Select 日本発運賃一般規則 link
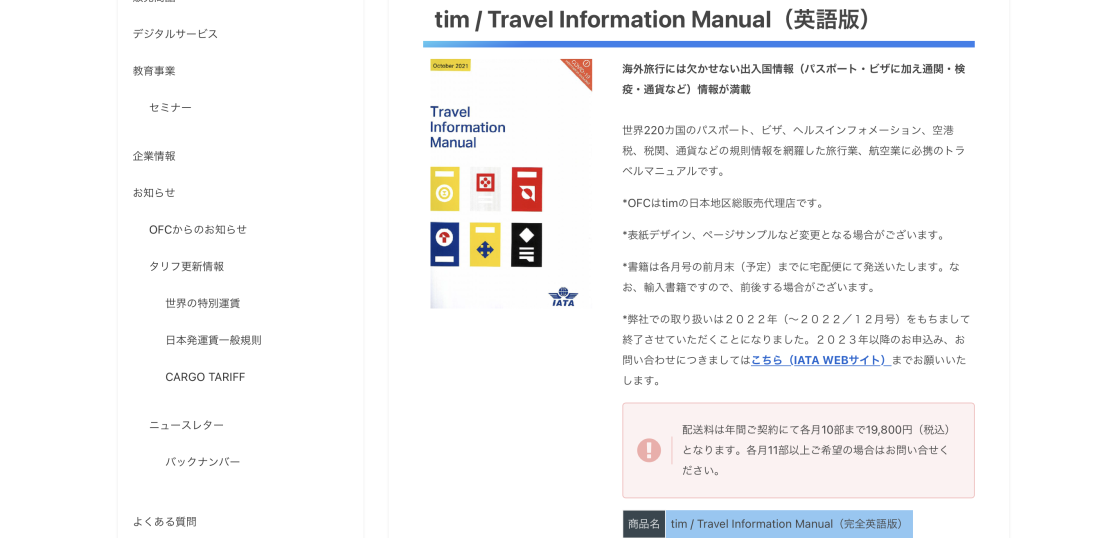1118x538 pixels. tap(213, 341)
